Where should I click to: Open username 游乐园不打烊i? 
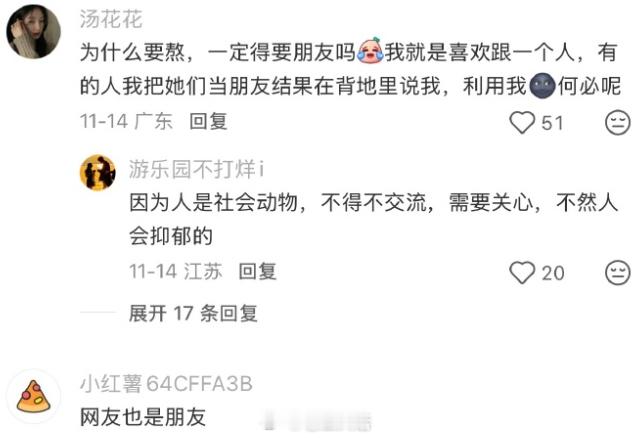197,169
